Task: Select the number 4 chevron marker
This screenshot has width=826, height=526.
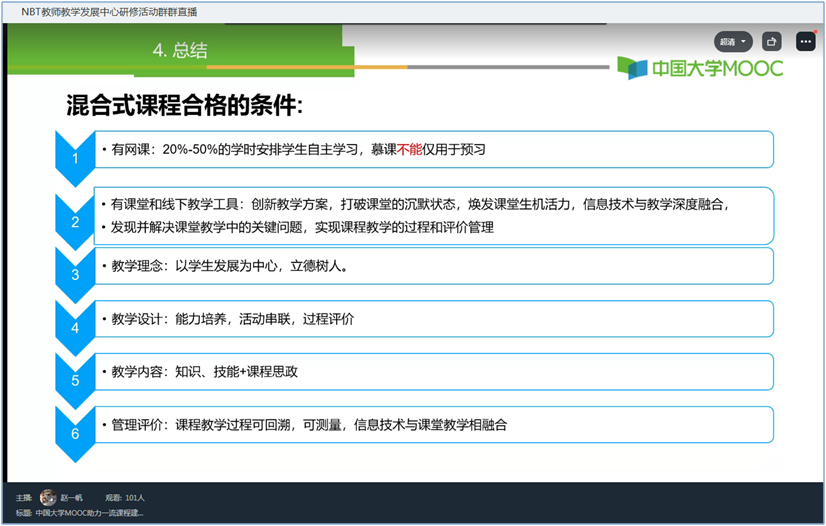Action: 75,326
